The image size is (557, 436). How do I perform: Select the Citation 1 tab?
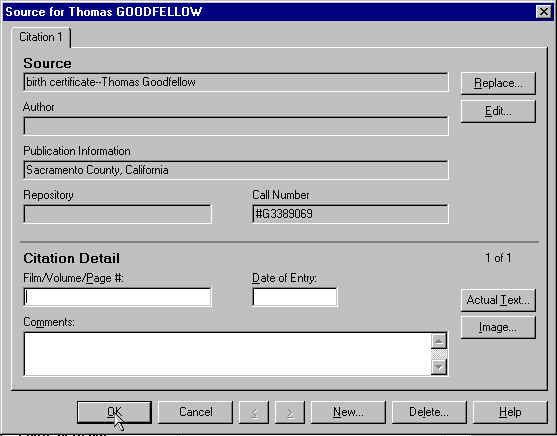41,37
